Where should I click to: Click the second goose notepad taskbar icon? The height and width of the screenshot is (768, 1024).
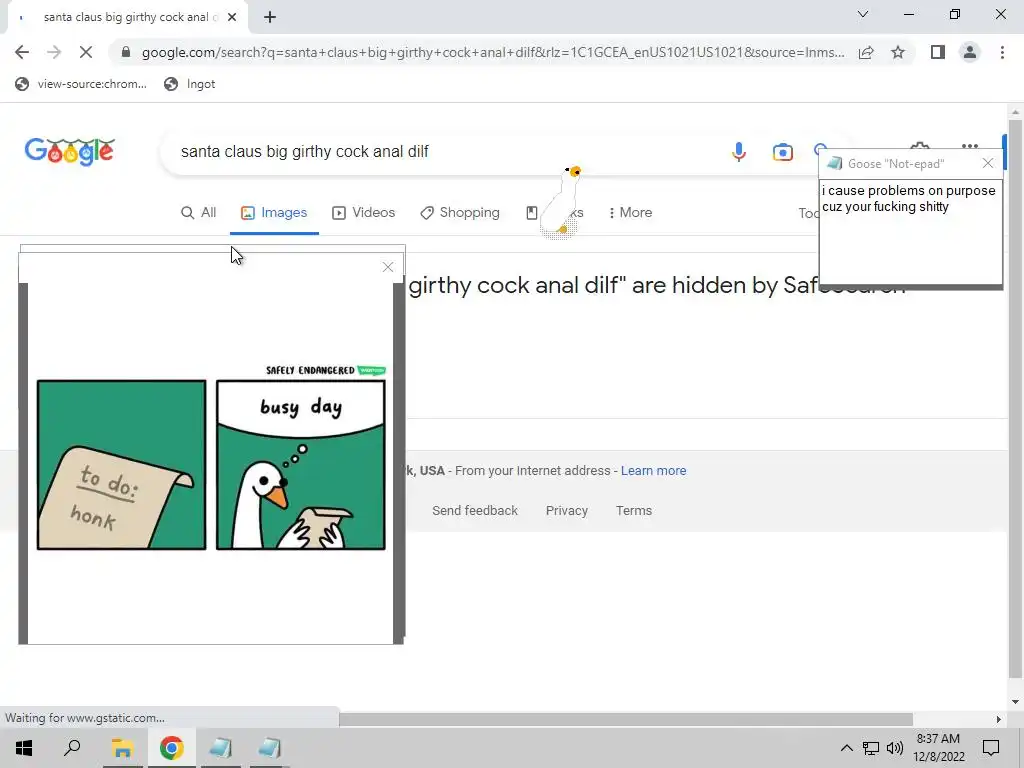(x=269, y=748)
